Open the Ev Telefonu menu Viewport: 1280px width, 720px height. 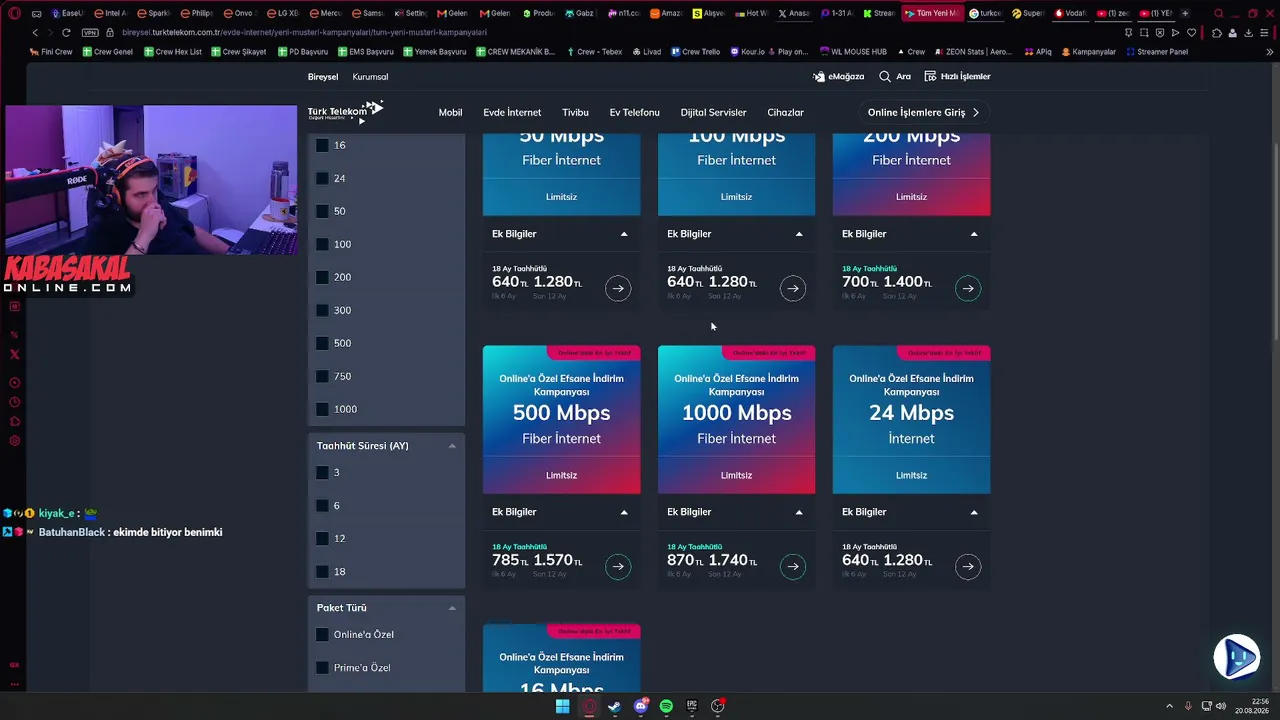click(634, 112)
